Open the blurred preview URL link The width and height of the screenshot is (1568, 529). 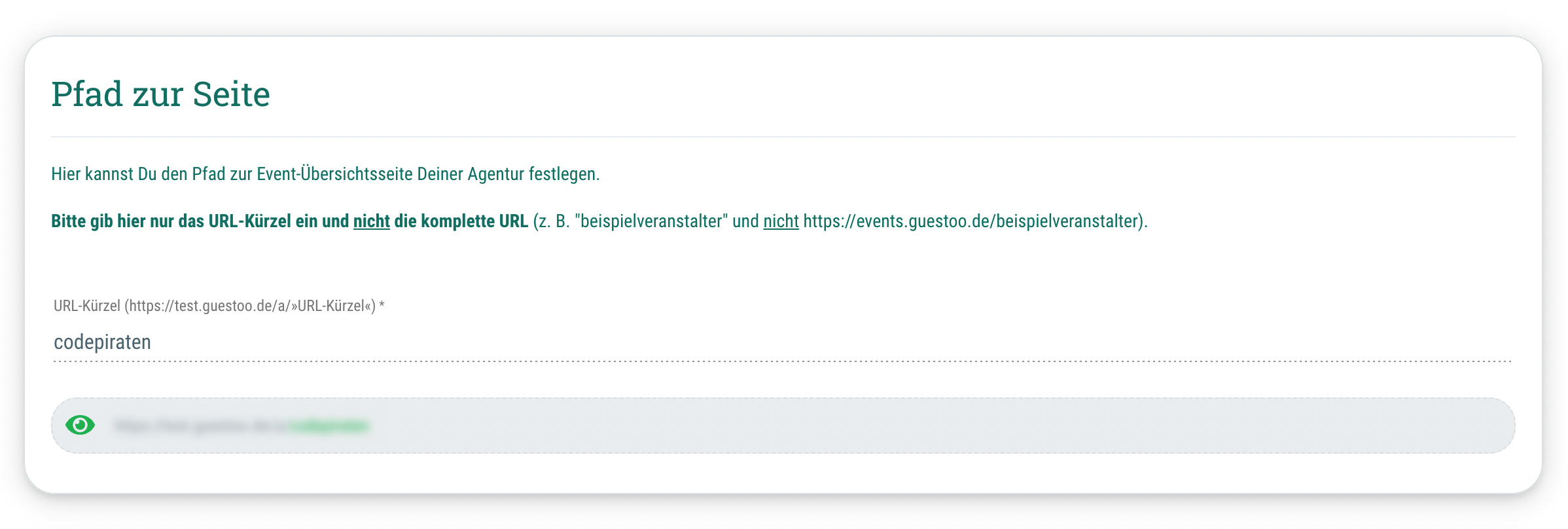coord(241,426)
